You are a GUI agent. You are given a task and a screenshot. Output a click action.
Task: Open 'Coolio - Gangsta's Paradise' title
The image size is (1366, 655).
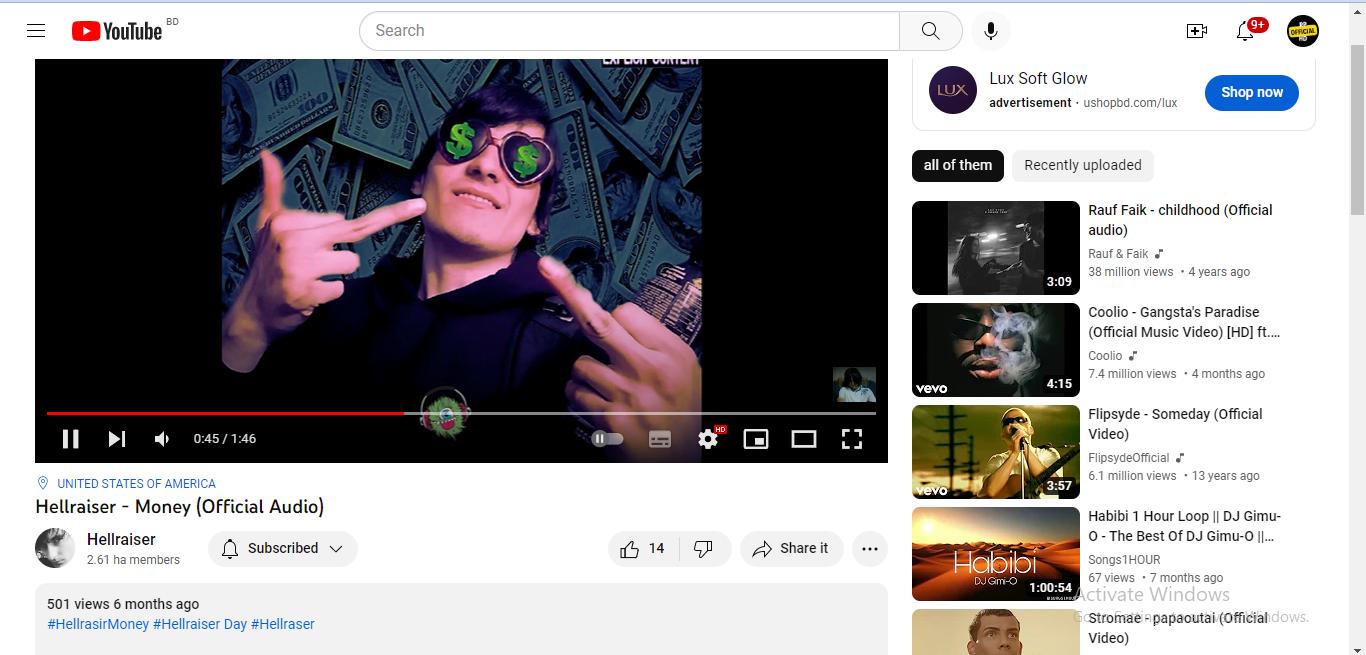pos(1184,322)
